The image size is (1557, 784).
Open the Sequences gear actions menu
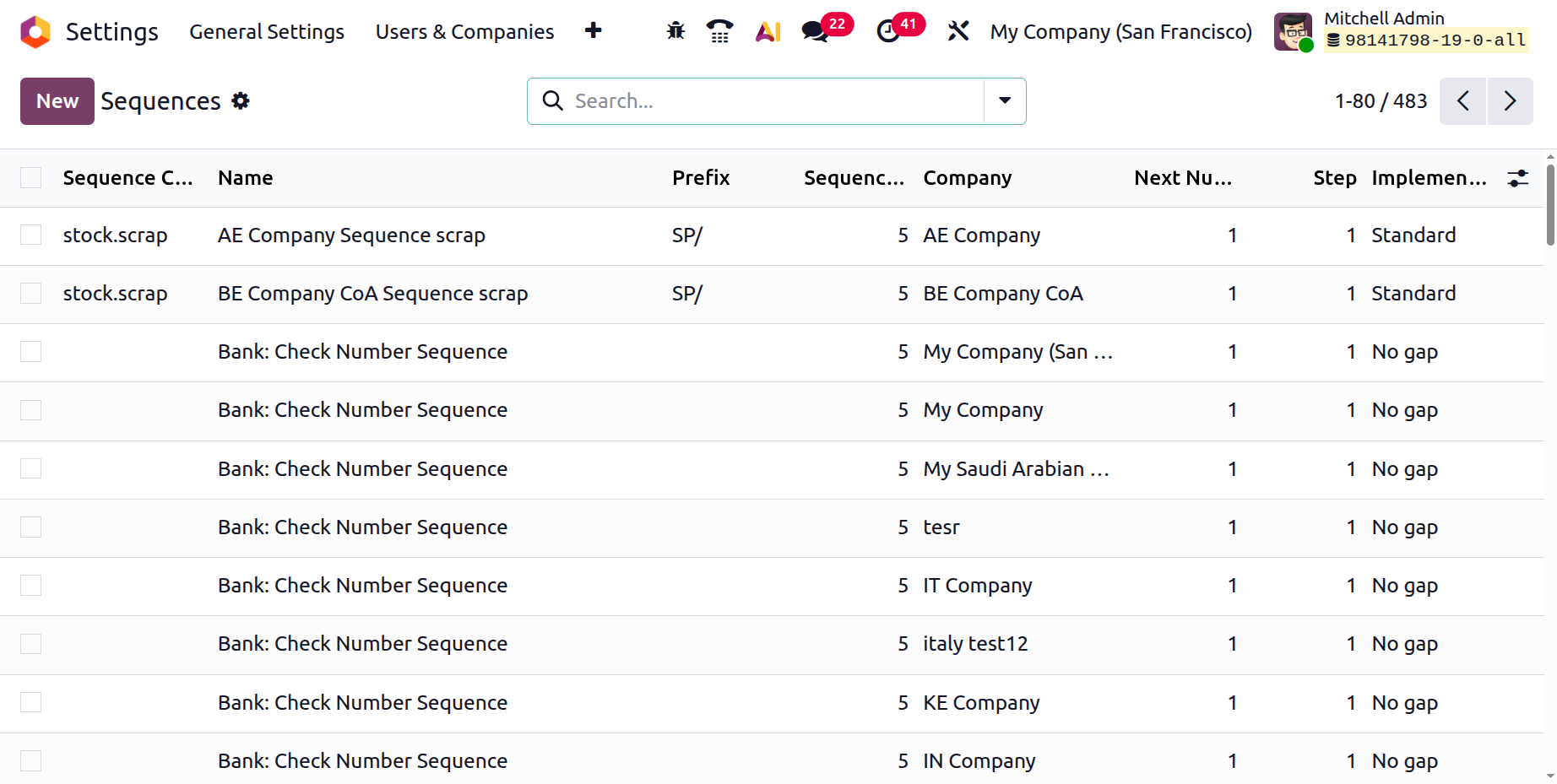point(241,101)
